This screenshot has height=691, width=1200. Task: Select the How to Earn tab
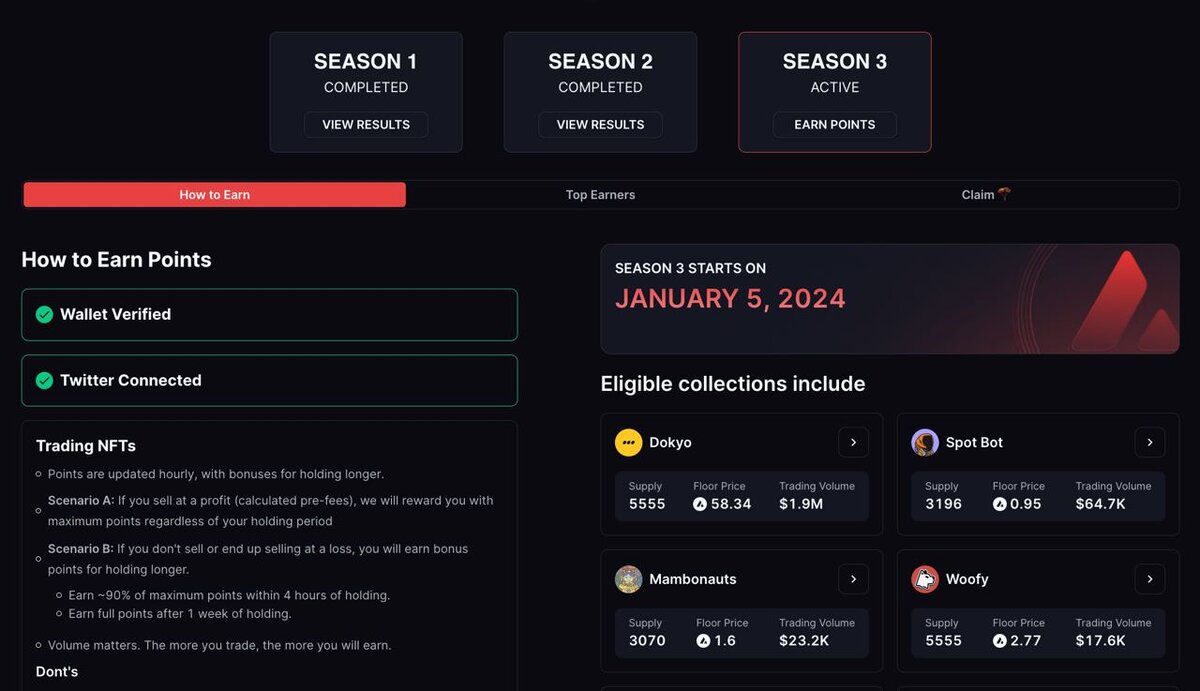pyautogui.click(x=215, y=194)
